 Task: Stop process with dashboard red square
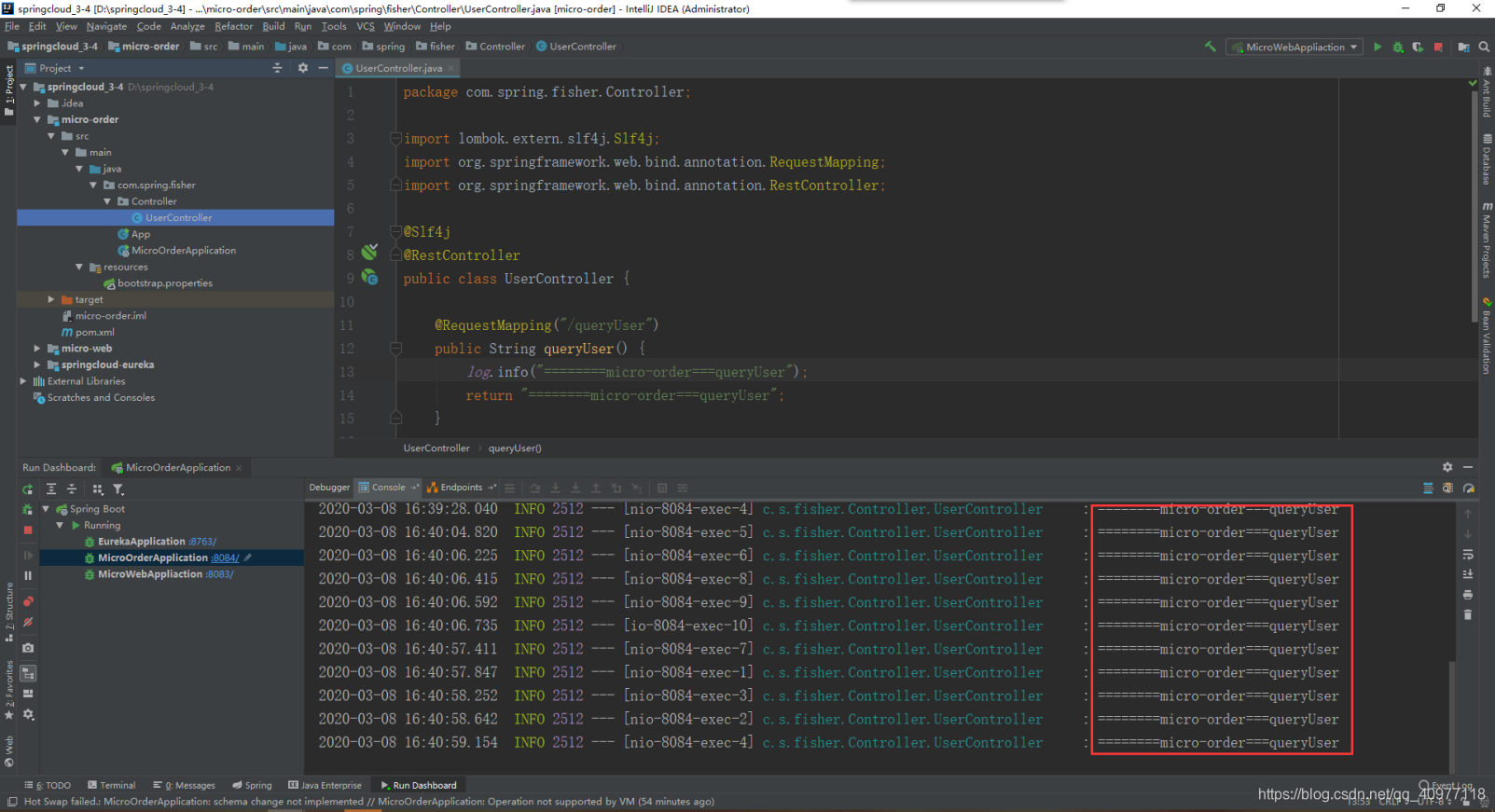click(x=28, y=530)
